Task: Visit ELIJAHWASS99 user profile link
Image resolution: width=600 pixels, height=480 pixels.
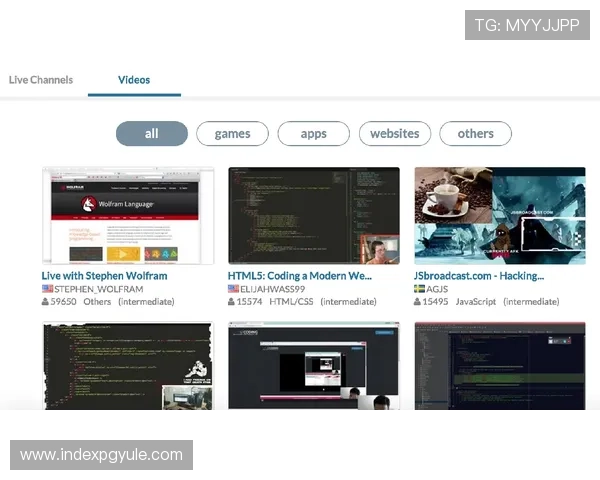Action: coord(274,289)
